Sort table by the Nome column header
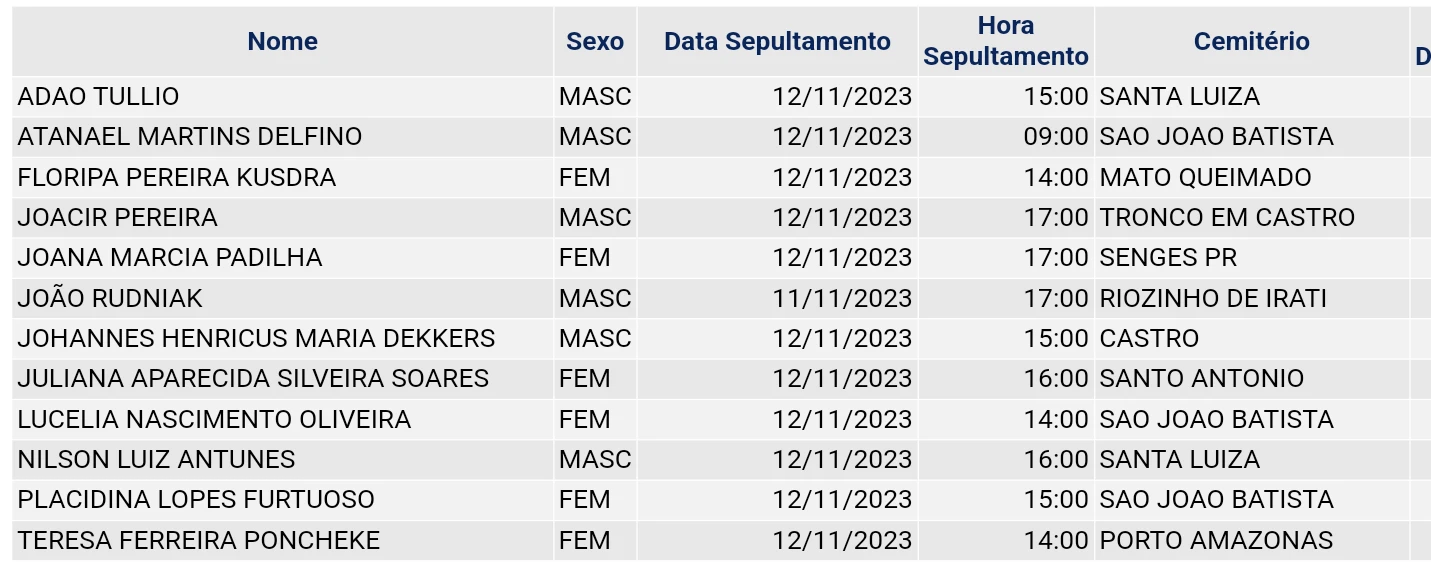 282,41
